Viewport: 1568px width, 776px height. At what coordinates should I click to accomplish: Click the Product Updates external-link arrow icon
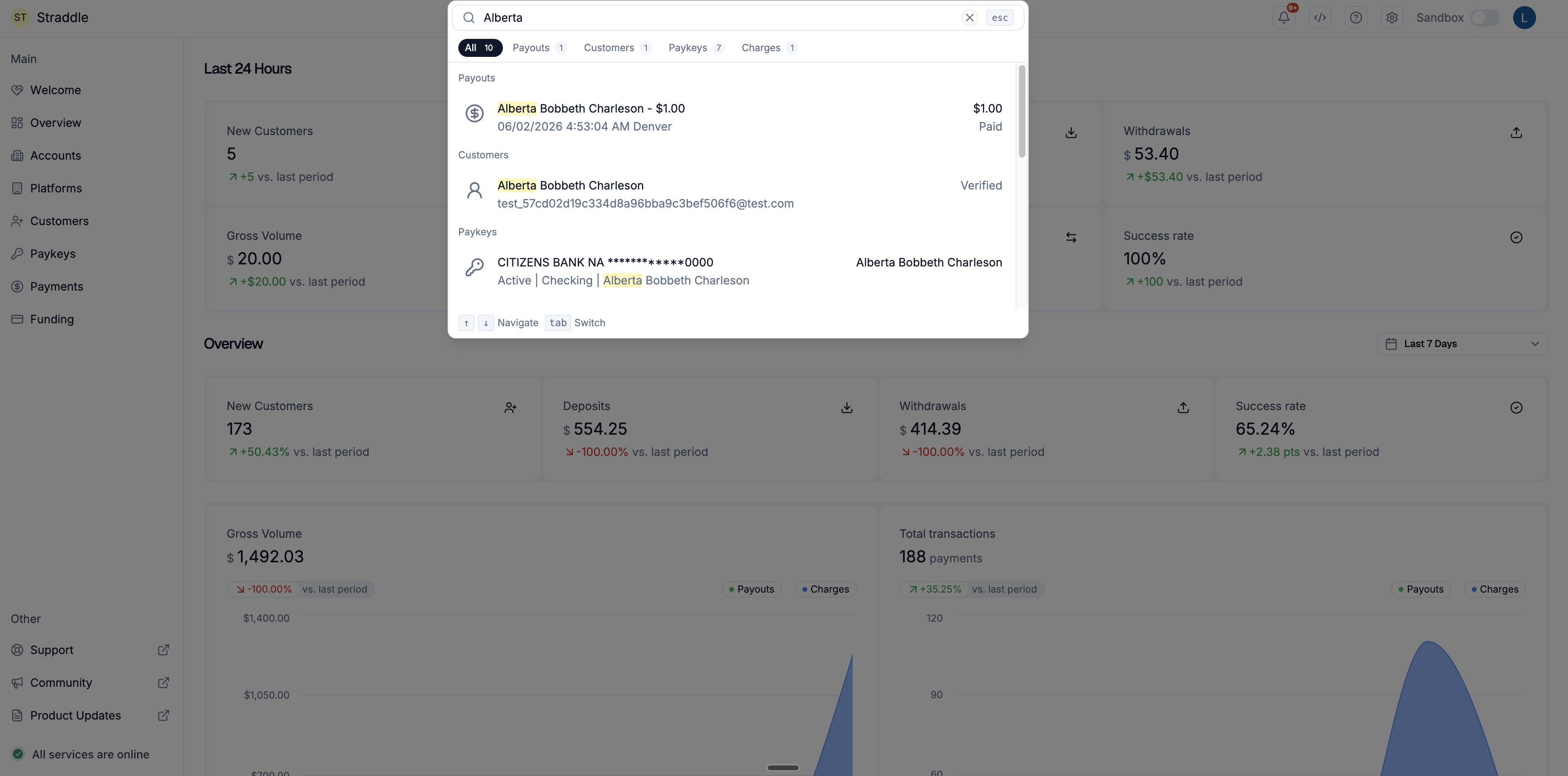(x=163, y=716)
